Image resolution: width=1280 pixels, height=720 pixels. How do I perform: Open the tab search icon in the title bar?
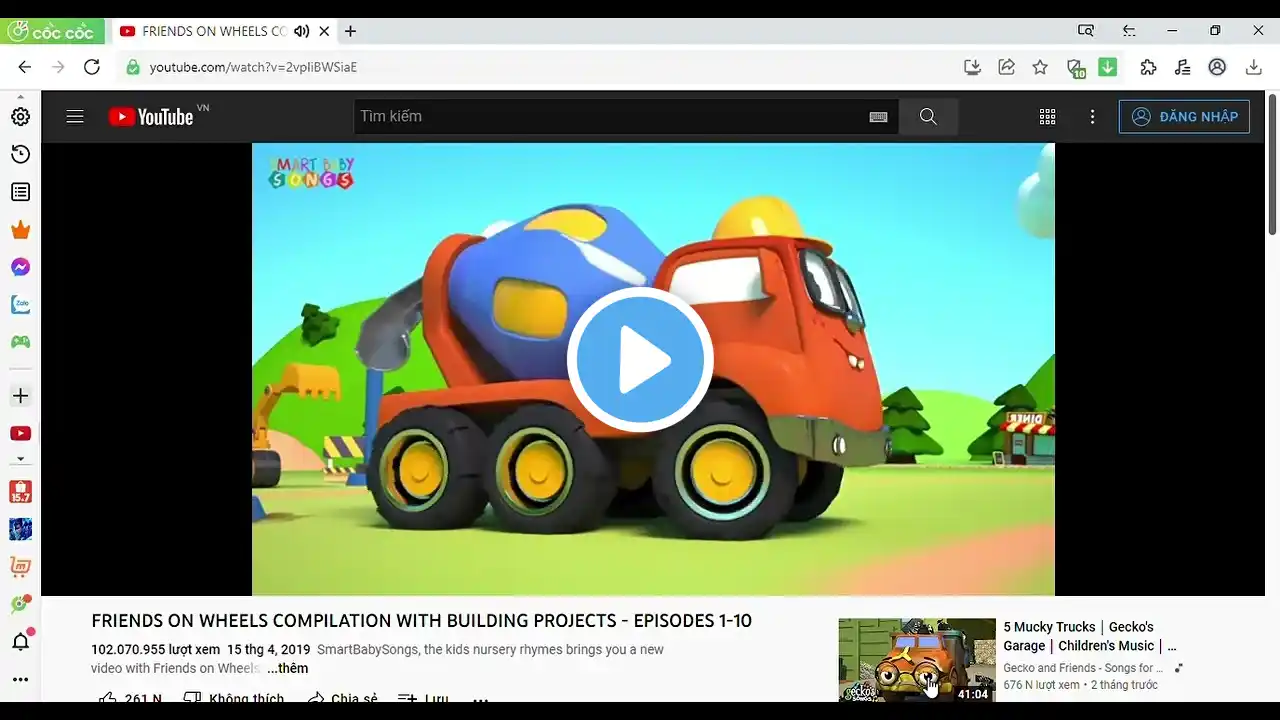click(1086, 31)
